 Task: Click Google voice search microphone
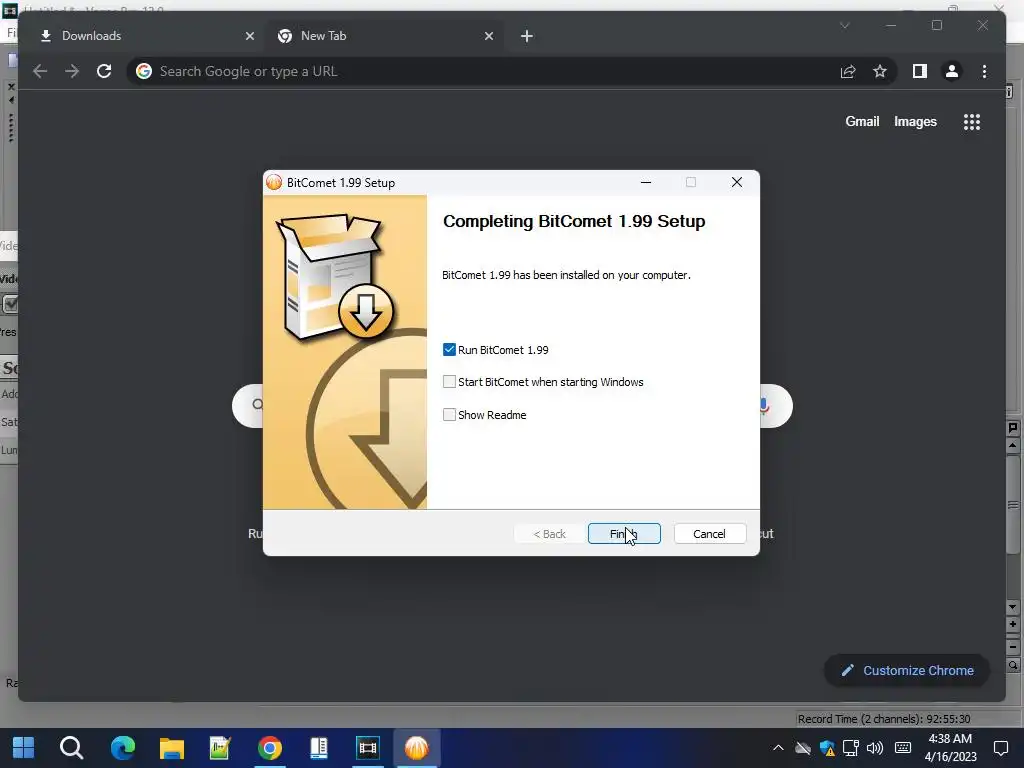765,406
